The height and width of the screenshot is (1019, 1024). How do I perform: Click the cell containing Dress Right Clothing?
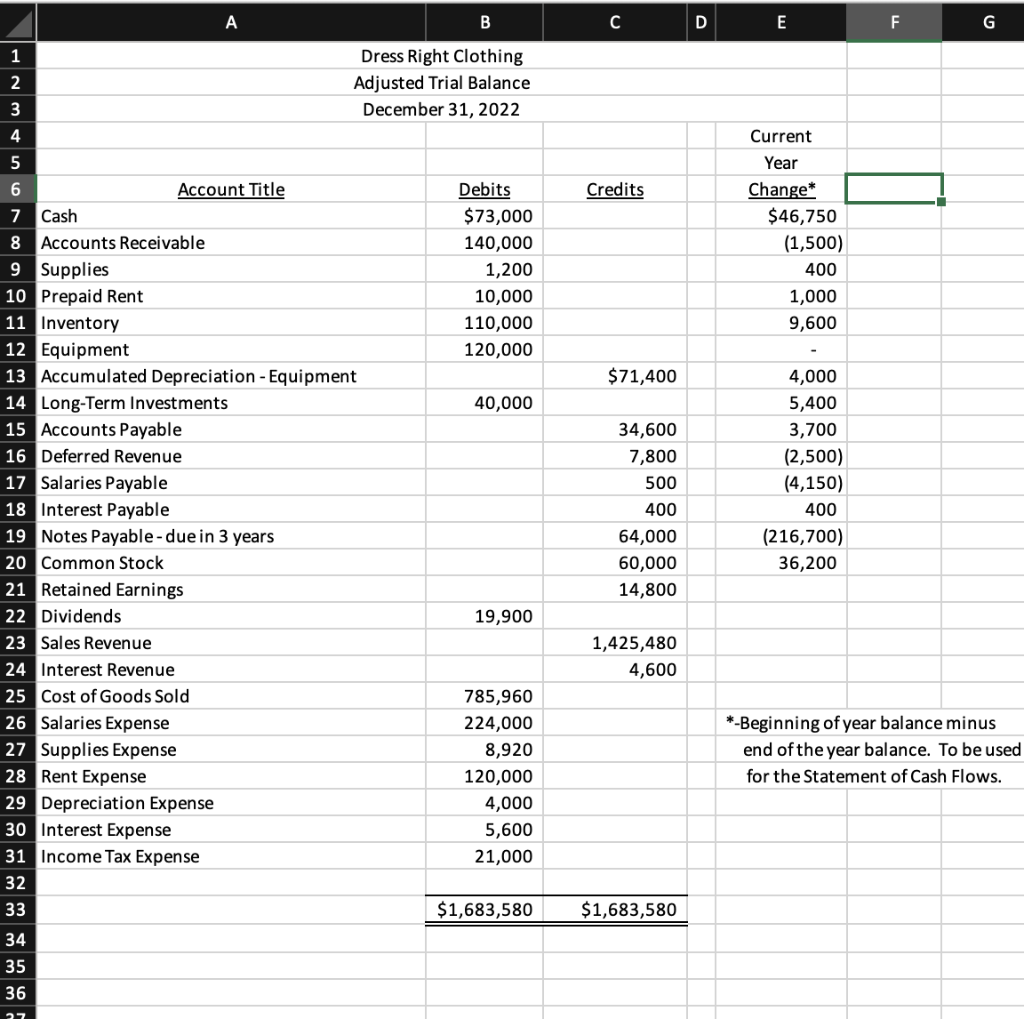point(441,56)
